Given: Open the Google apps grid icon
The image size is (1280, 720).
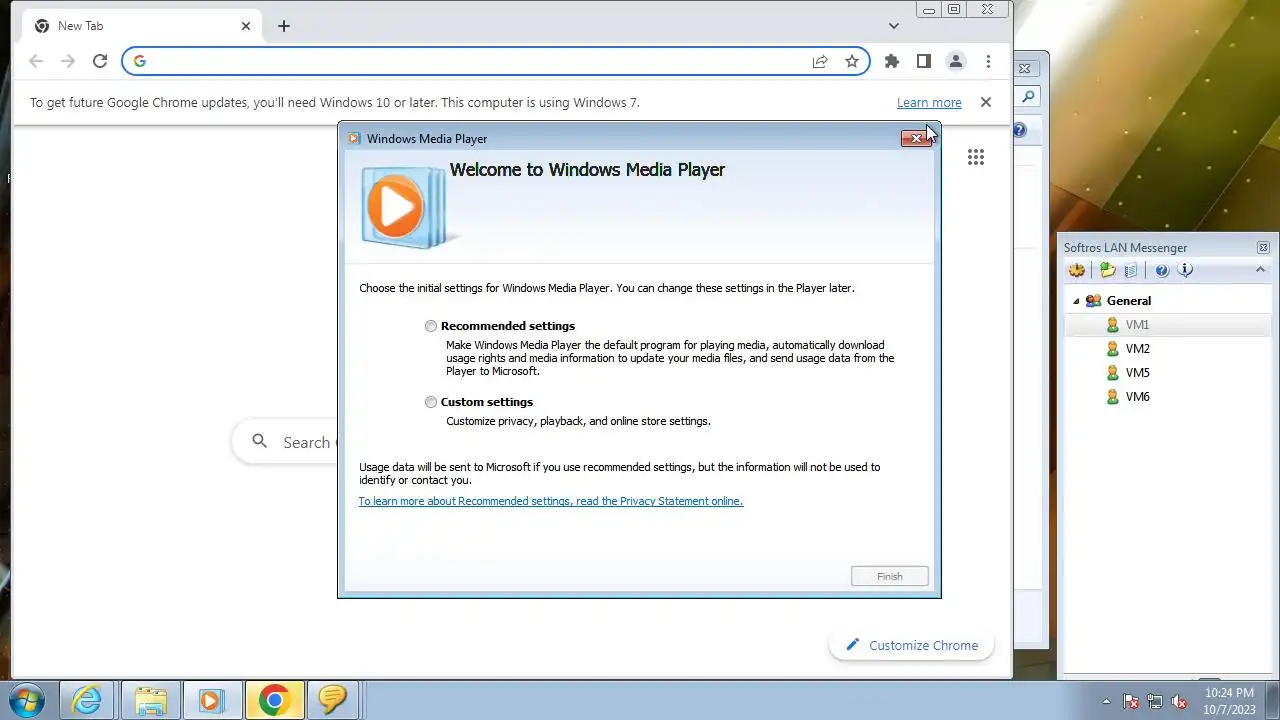Looking at the screenshot, I should tap(976, 157).
